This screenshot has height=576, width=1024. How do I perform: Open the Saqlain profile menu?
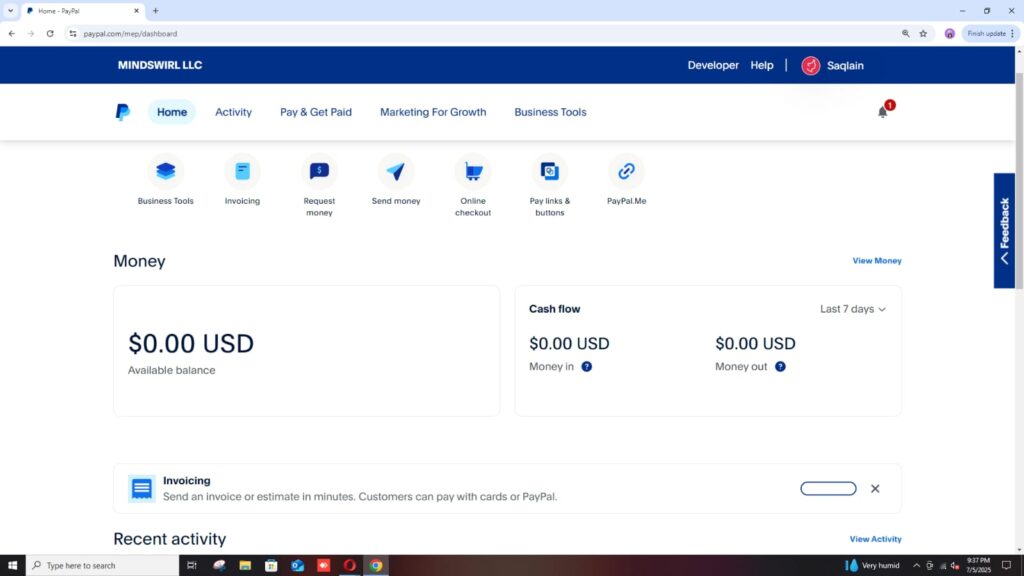pyautogui.click(x=832, y=65)
